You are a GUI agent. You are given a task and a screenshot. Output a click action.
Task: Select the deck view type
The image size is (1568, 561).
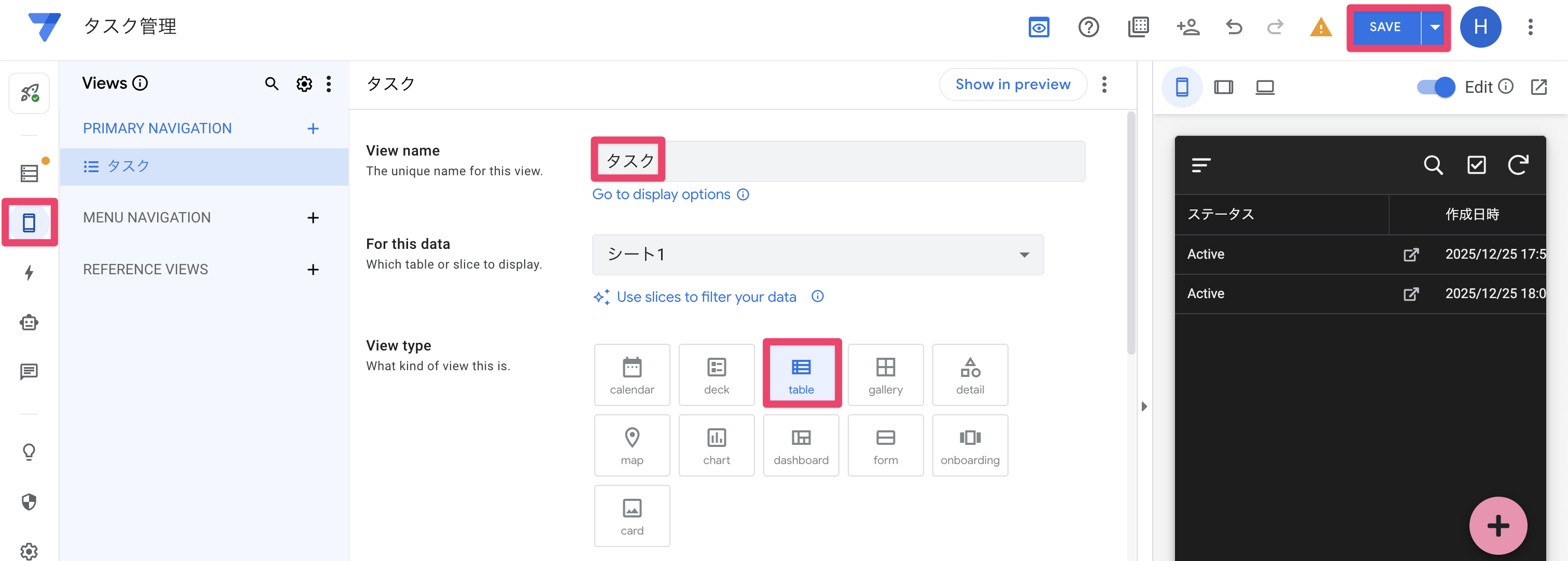point(717,375)
